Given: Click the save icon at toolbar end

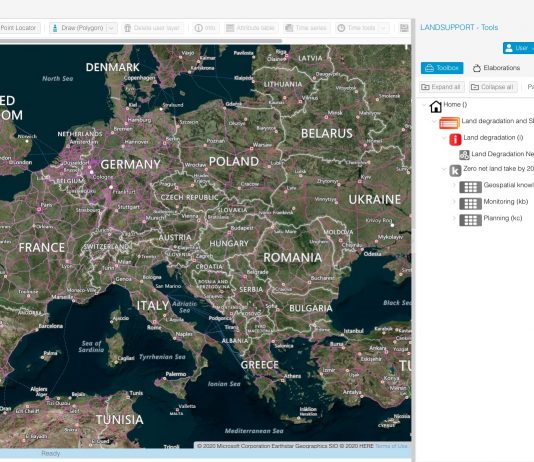Looking at the screenshot, I should [404, 28].
